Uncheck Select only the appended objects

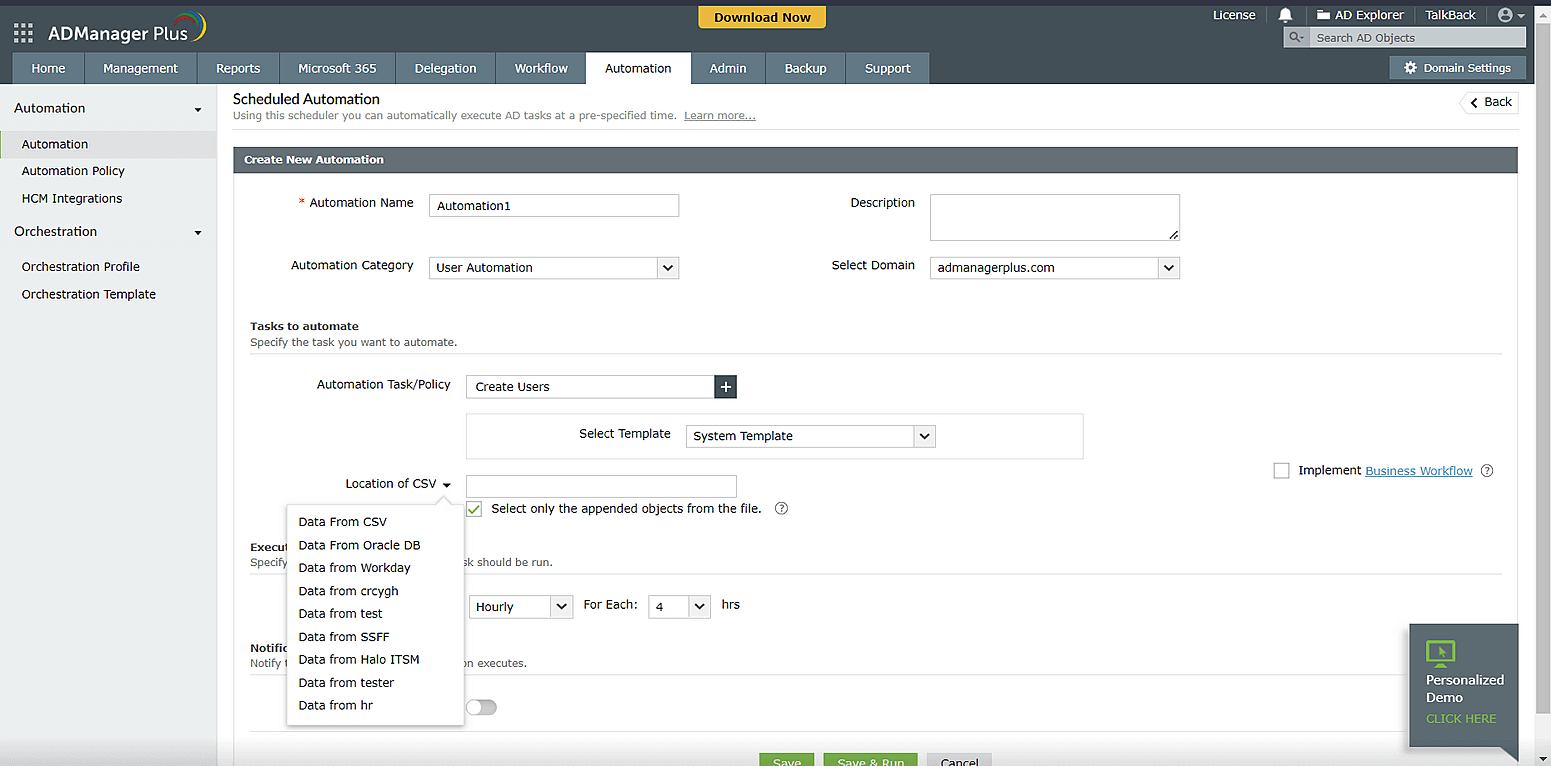click(474, 509)
